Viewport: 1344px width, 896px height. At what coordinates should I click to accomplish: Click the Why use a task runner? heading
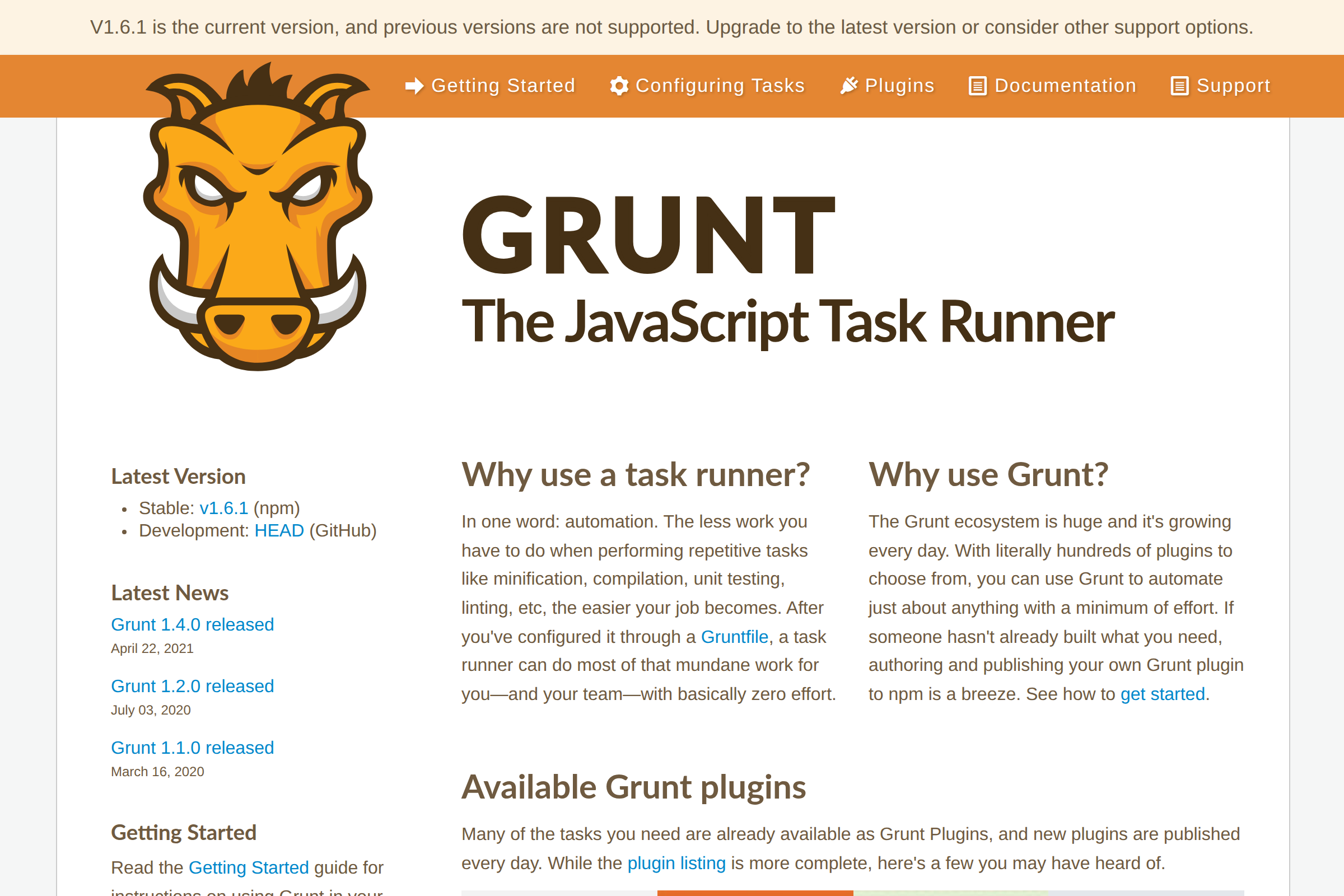click(x=636, y=475)
